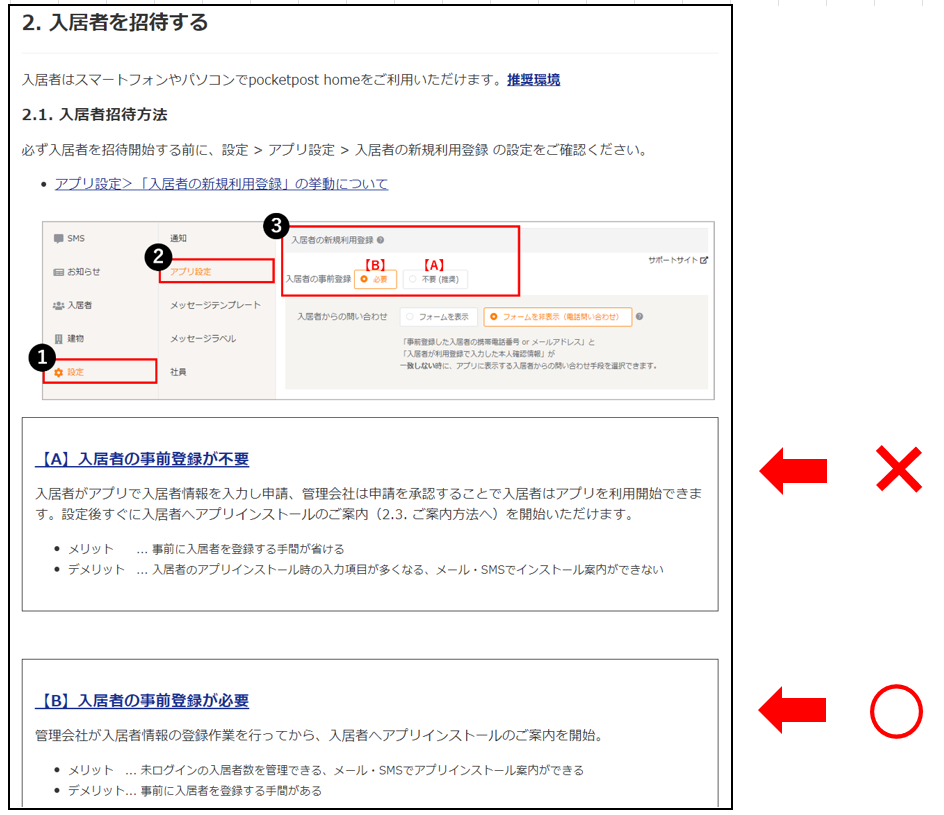Choose the フォームを表示 radio option
The height and width of the screenshot is (815, 944).
coord(409,317)
